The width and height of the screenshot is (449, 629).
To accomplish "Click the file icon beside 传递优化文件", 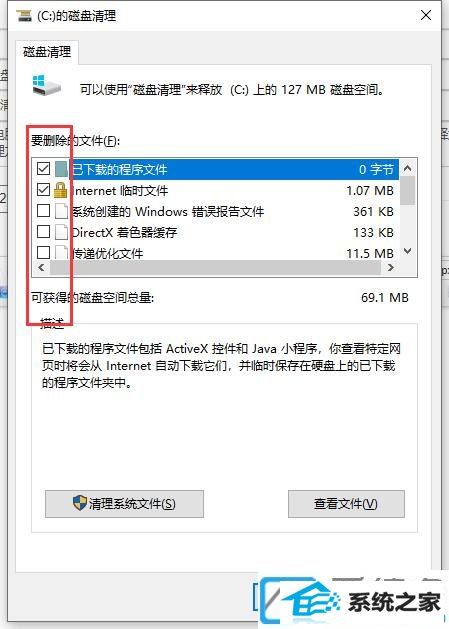I will click(x=61, y=252).
